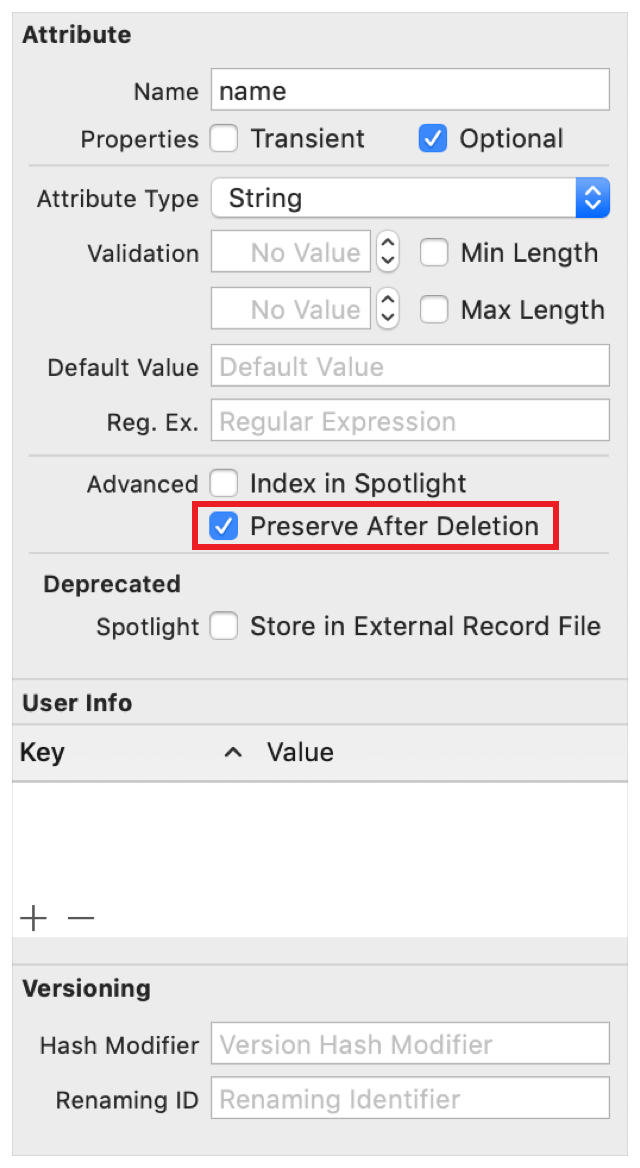
Task: Click the Max Length value stepper
Action: click(x=386, y=310)
